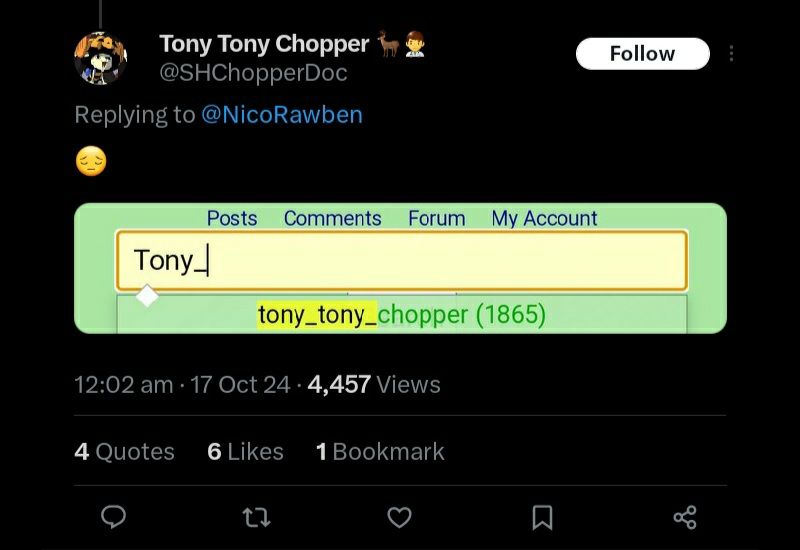Open the @SHChopperDoc handle

253,73
